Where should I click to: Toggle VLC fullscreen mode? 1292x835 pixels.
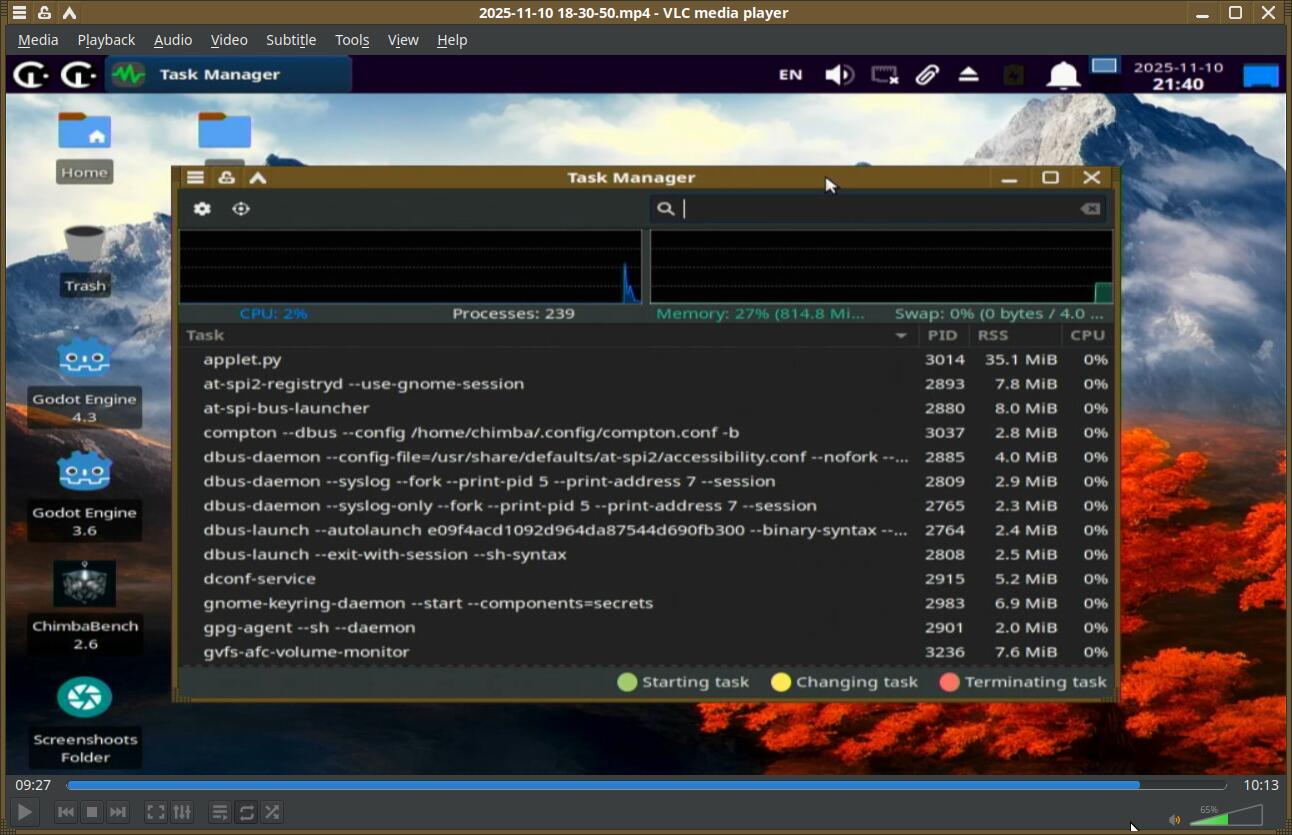coord(156,812)
